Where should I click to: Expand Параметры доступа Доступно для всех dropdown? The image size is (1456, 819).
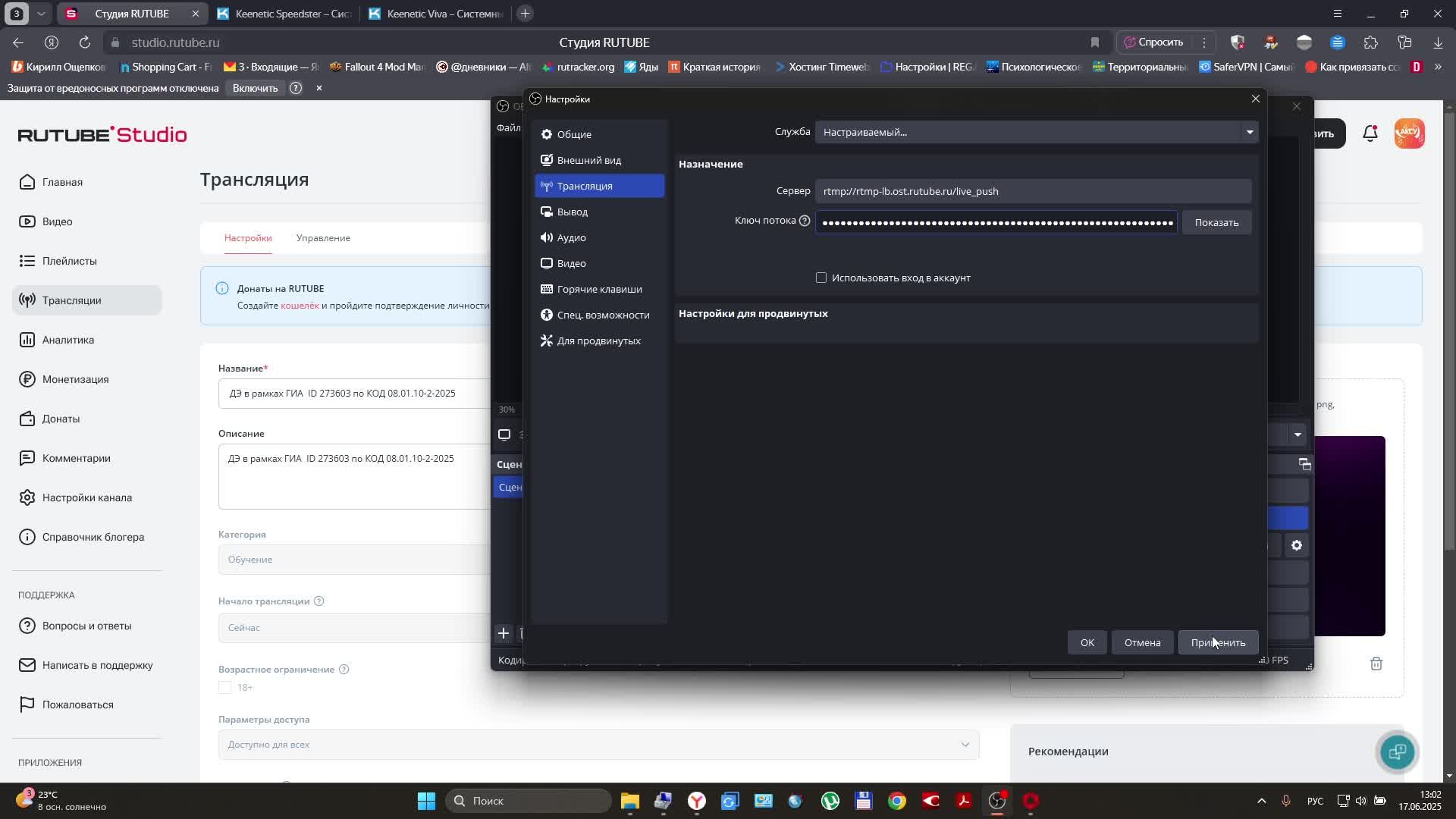pos(598,745)
